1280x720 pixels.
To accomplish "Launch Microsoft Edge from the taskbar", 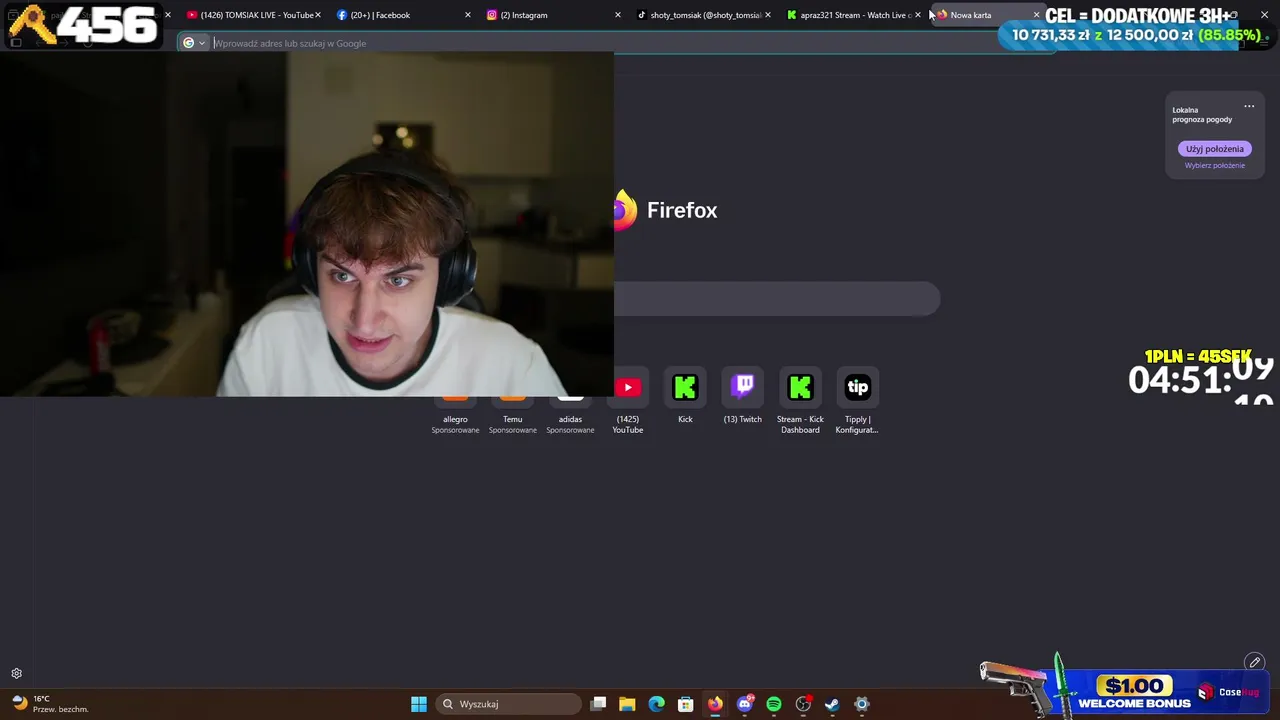I will point(656,704).
